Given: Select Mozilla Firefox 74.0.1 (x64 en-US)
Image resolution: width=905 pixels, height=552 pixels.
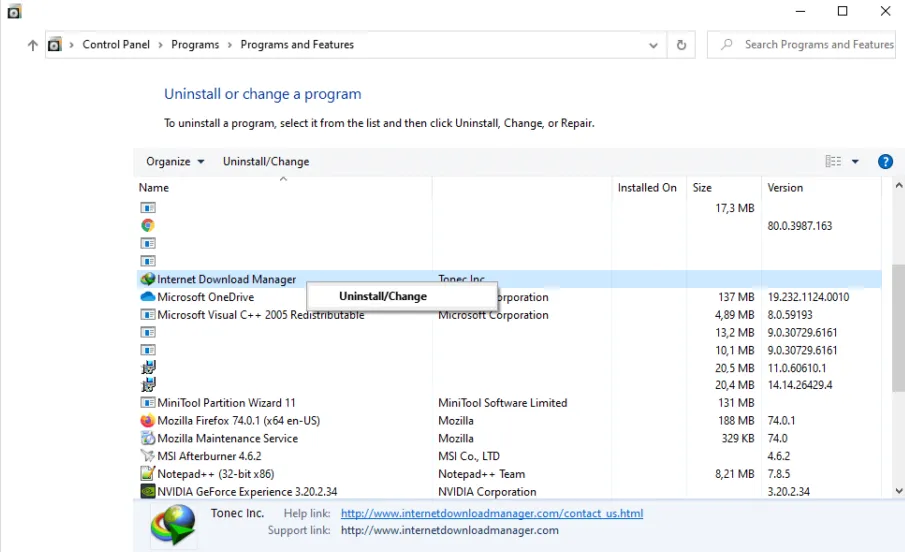Looking at the screenshot, I should tap(238, 420).
